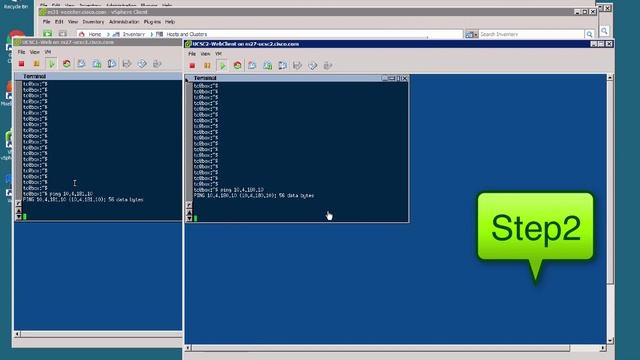Open View menu in UCSC1 console window
640x360 pixels.
coord(35,52)
